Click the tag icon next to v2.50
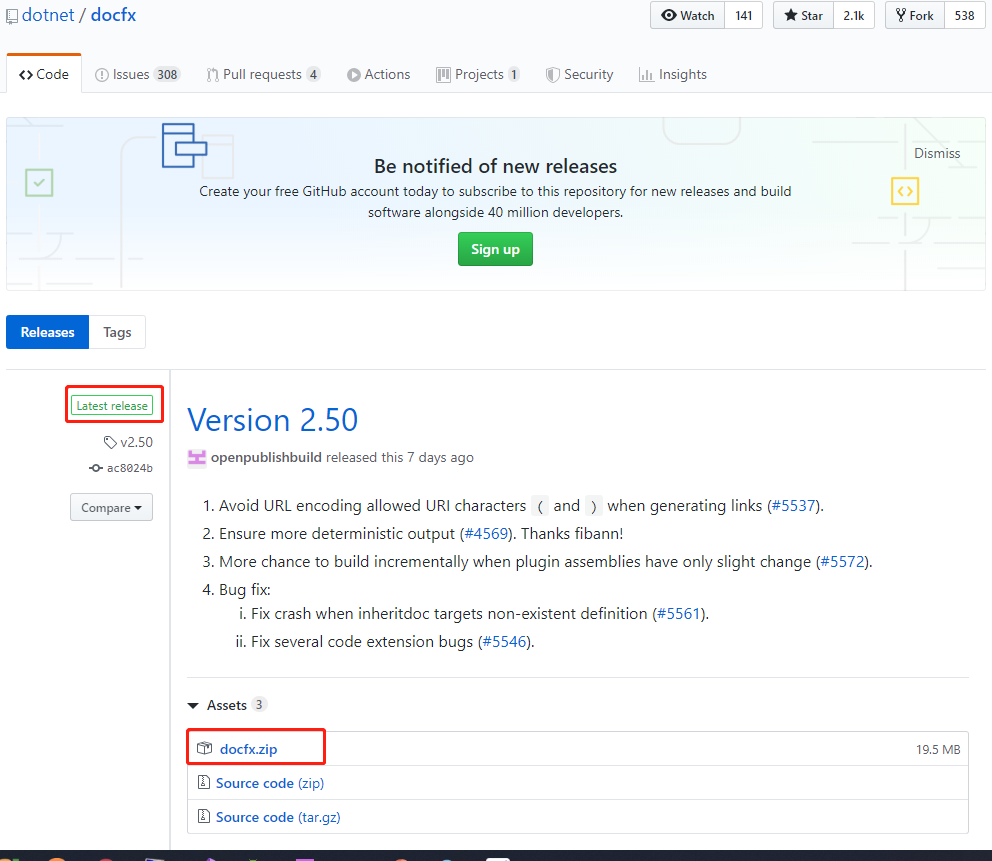 click(110, 442)
